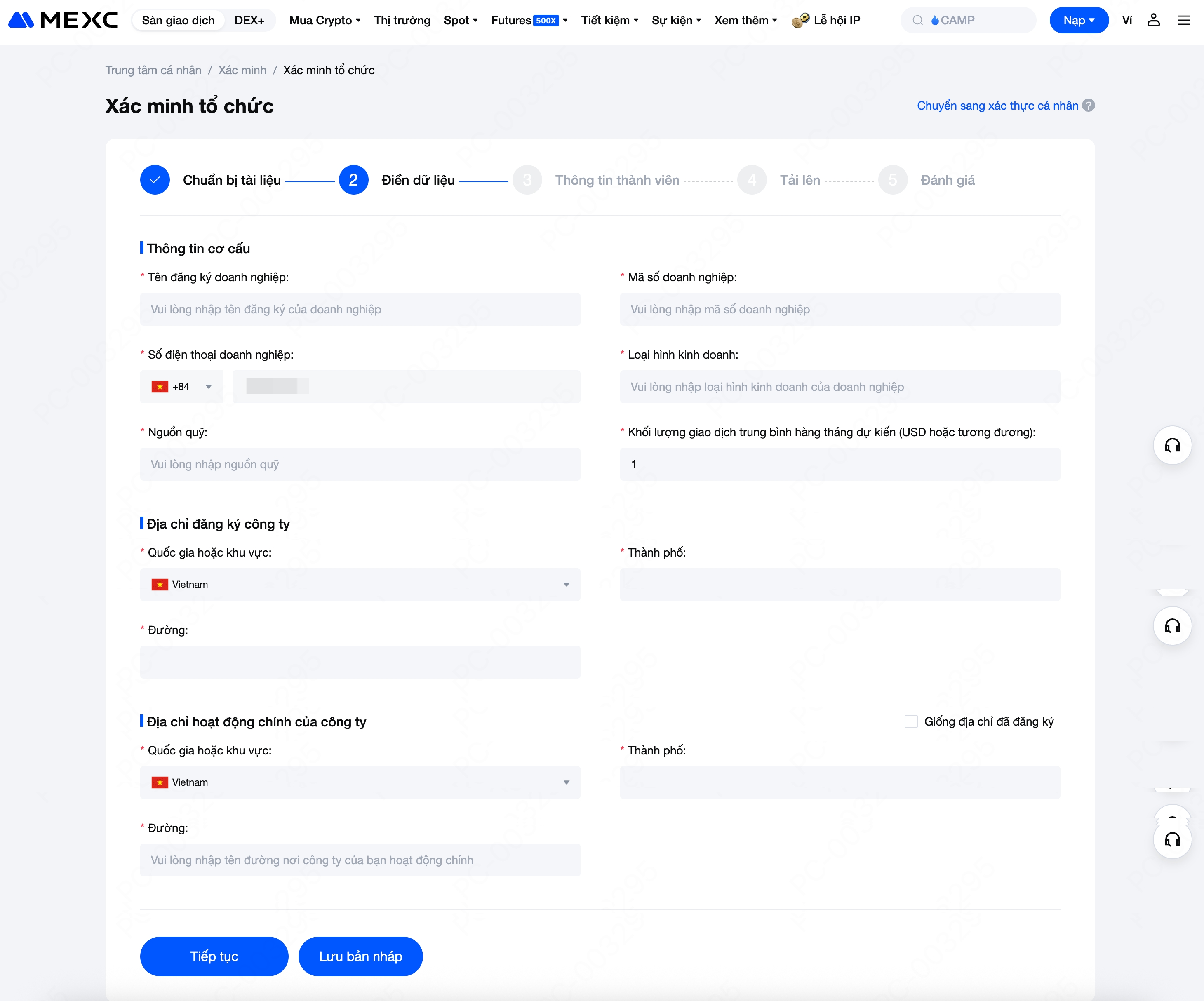
Task: Open the Futures menu
Action: pos(529,20)
